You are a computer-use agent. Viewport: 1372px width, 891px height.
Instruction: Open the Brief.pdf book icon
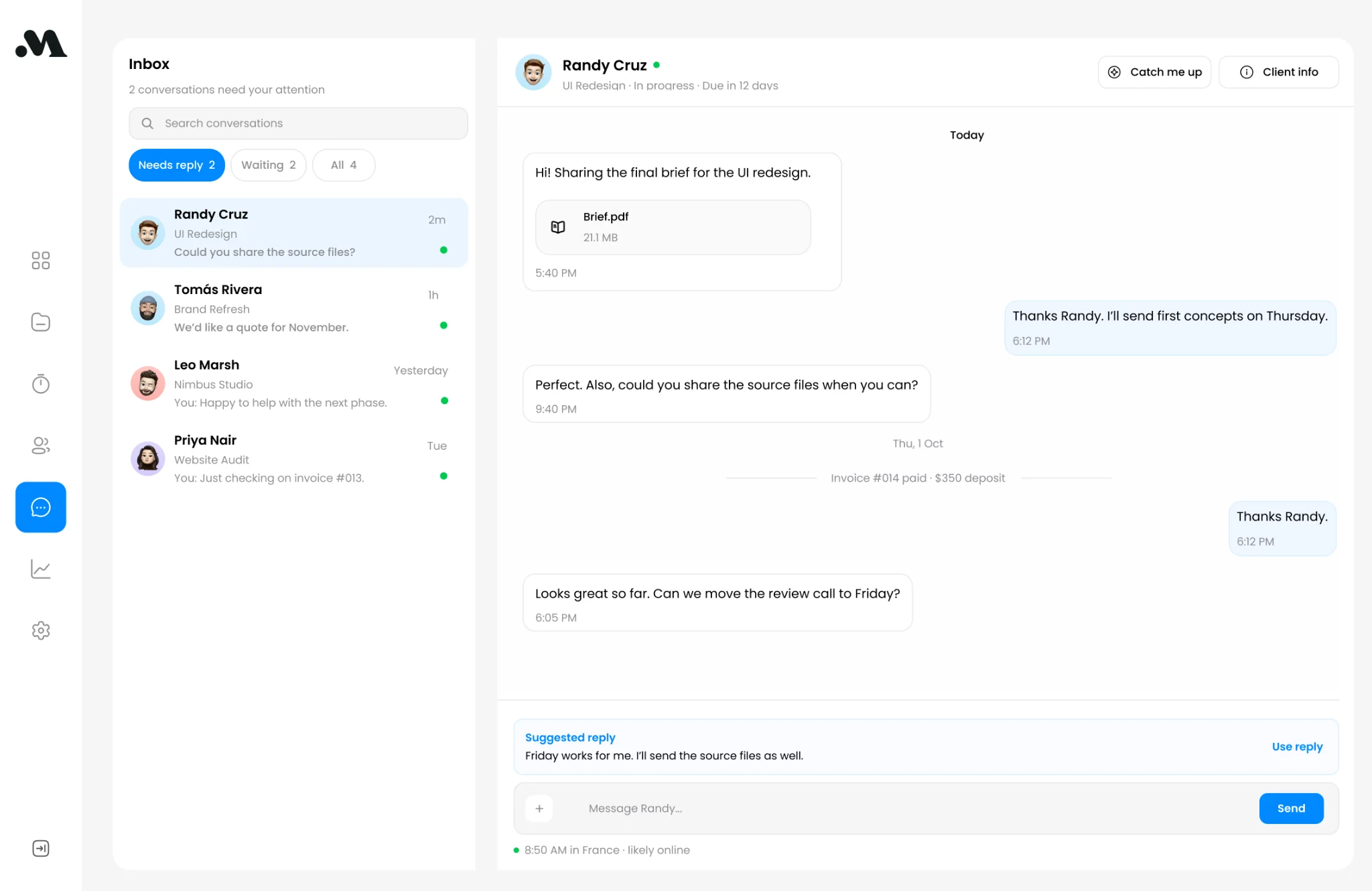(558, 227)
